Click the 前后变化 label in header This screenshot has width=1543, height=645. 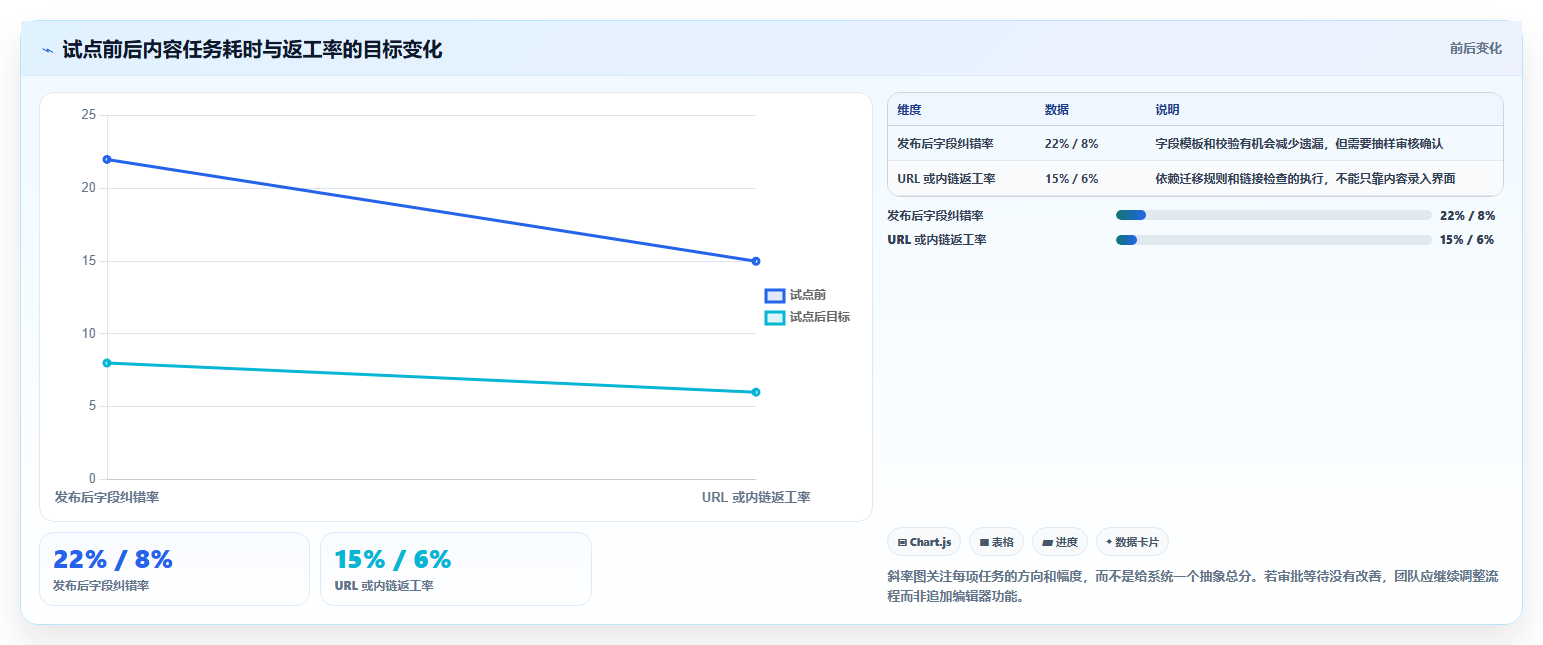(x=1475, y=48)
